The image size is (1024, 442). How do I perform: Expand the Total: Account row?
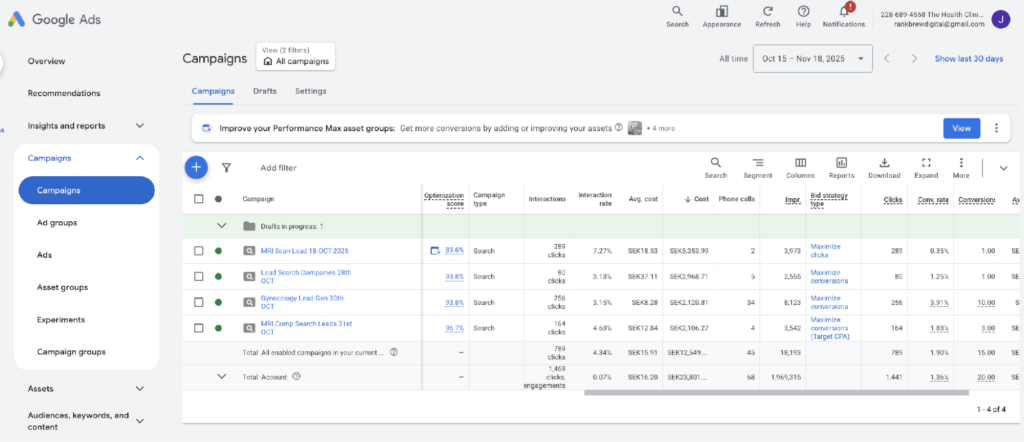[222, 376]
